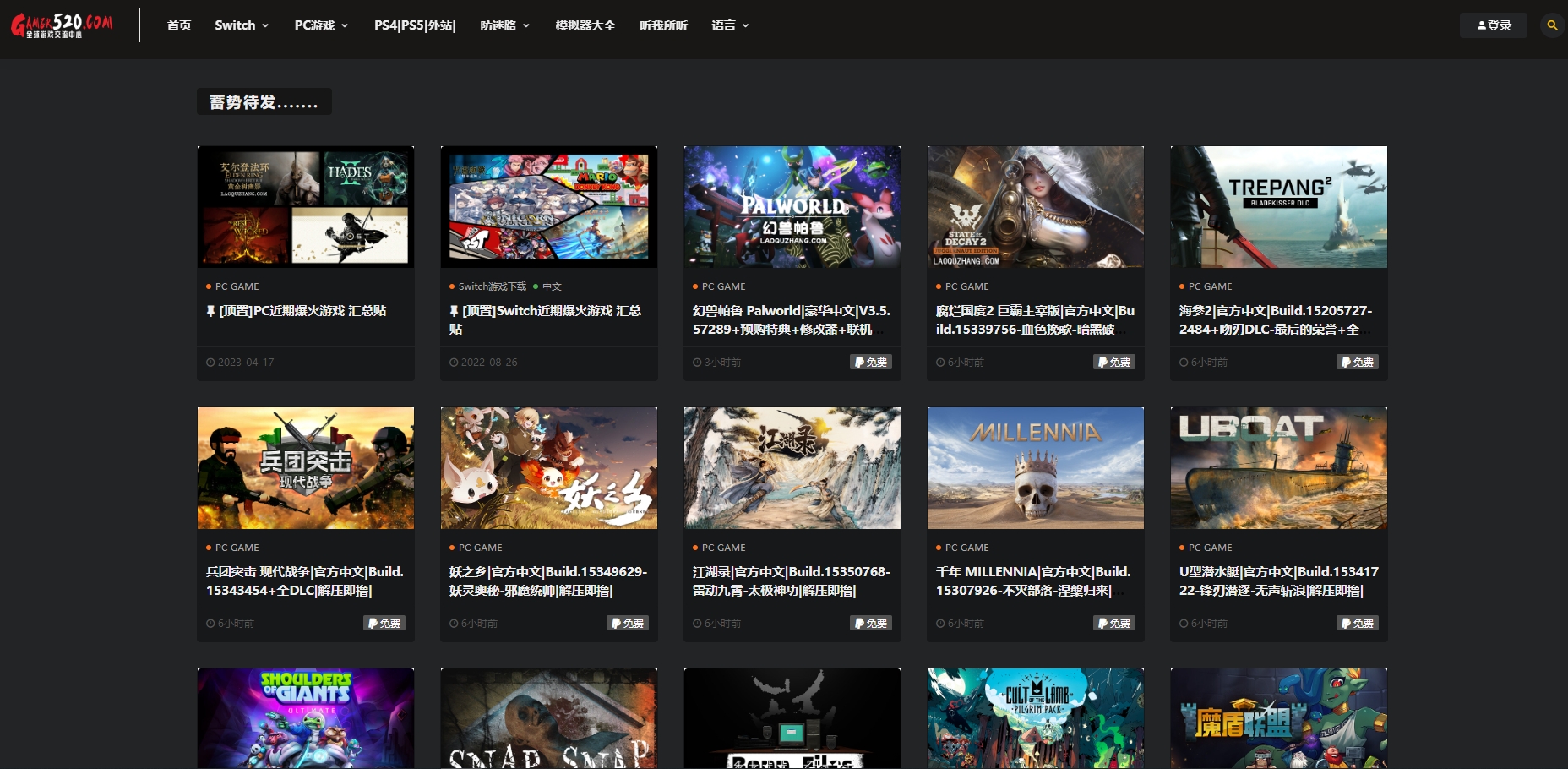Open the PS4|PS5|外站| menu item
This screenshot has height=769, width=1568.
[x=415, y=25]
